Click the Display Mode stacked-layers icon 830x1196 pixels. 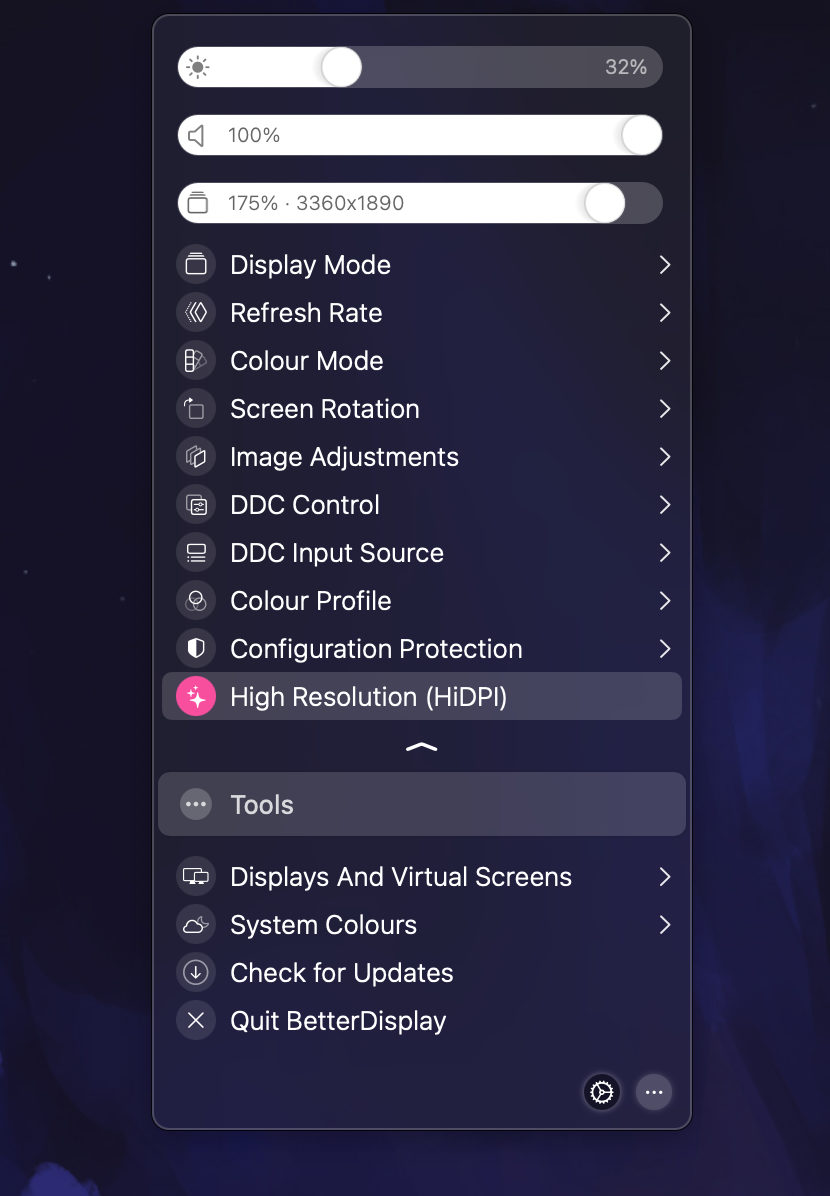click(x=196, y=265)
